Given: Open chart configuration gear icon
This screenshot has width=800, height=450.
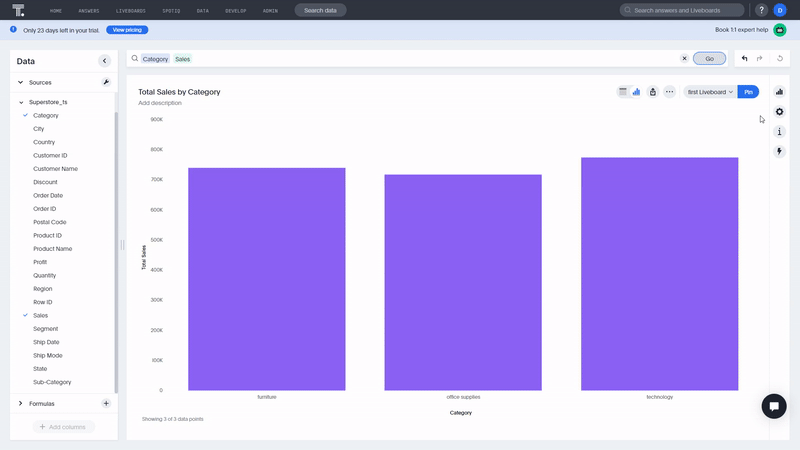Looking at the screenshot, I should [779, 112].
